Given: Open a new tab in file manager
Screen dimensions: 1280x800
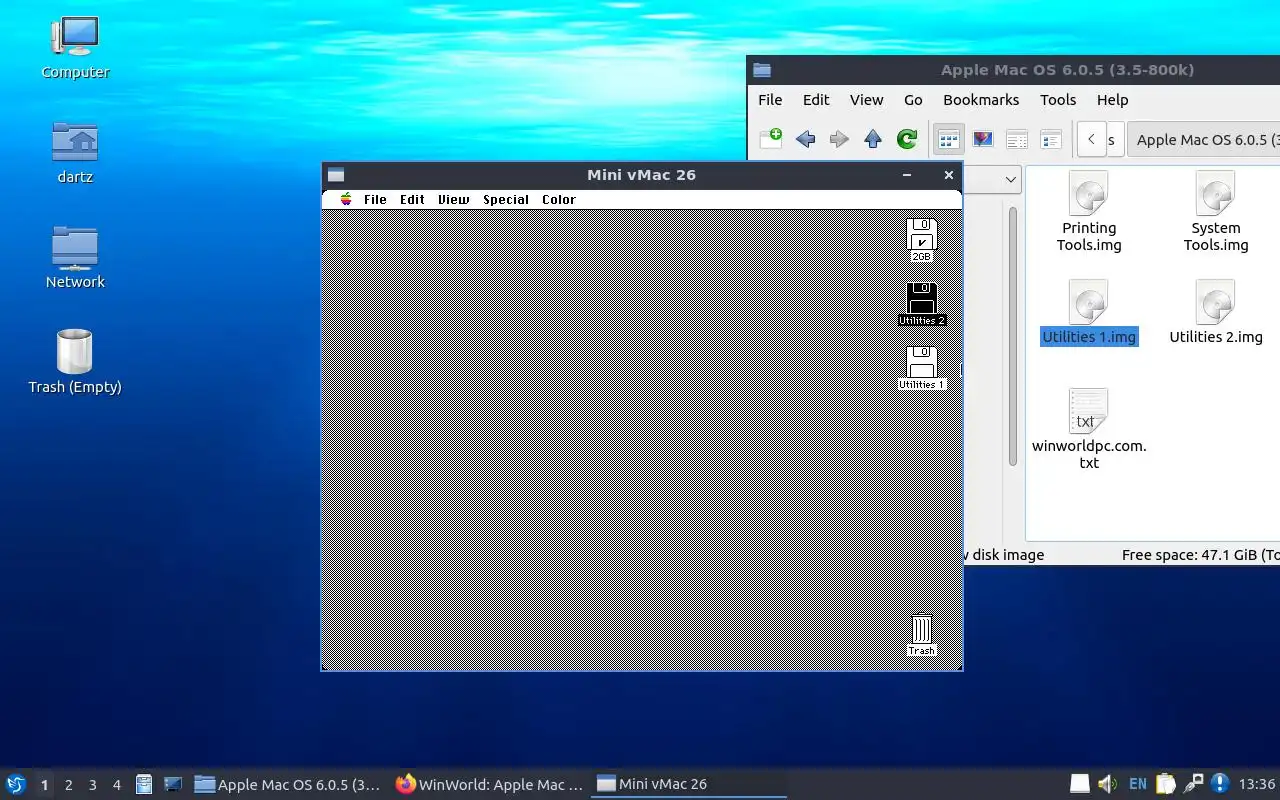Looking at the screenshot, I should point(770,139).
